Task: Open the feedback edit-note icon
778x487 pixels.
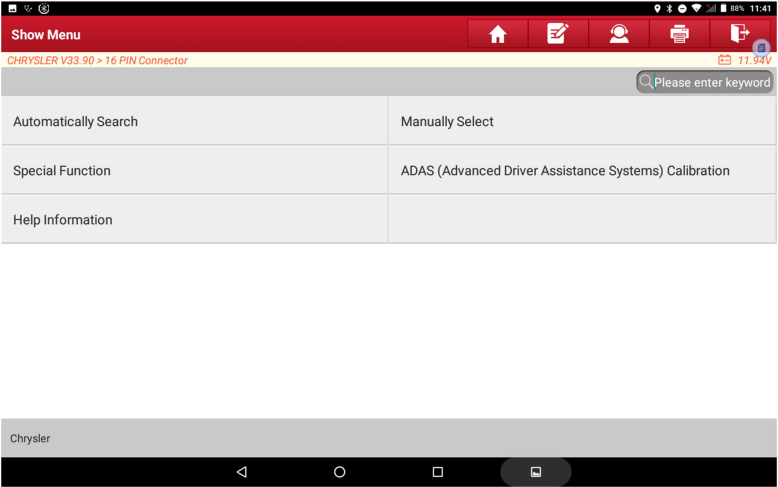Action: click(558, 34)
